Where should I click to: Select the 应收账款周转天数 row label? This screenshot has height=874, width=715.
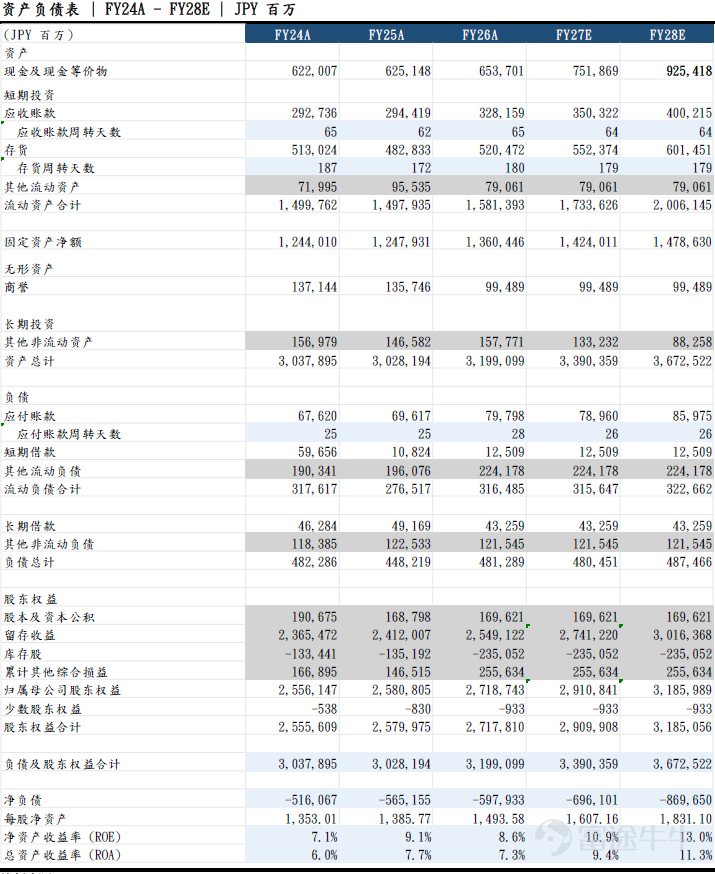[69, 132]
